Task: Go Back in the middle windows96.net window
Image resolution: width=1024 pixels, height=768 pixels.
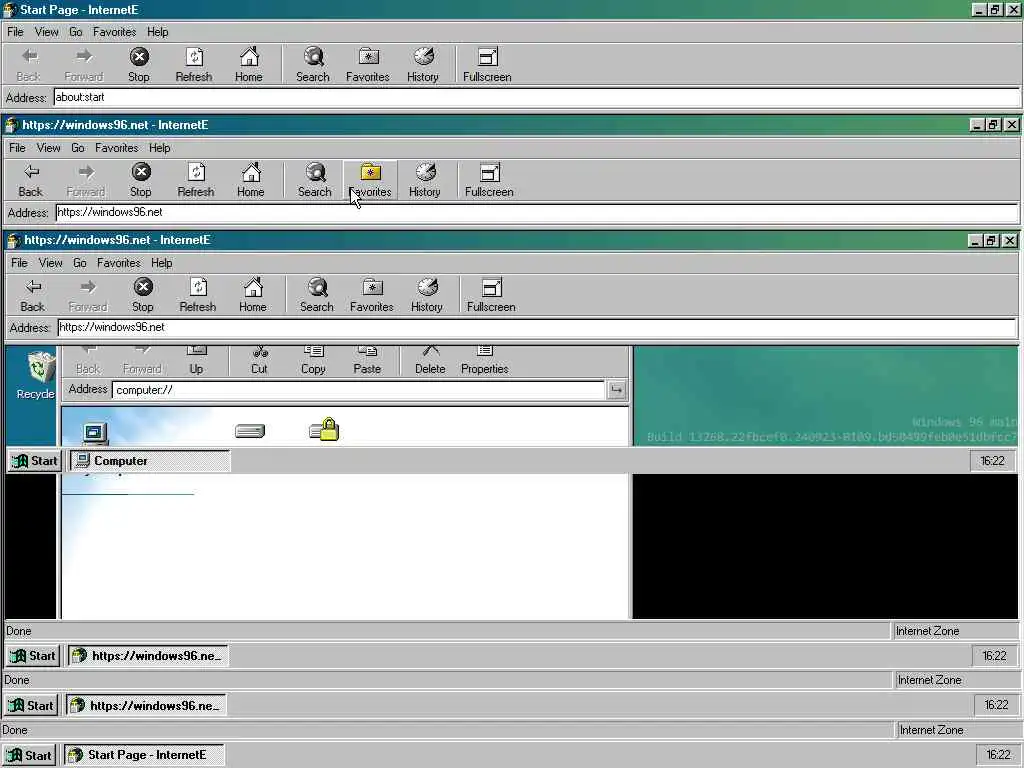Action: click(x=31, y=180)
